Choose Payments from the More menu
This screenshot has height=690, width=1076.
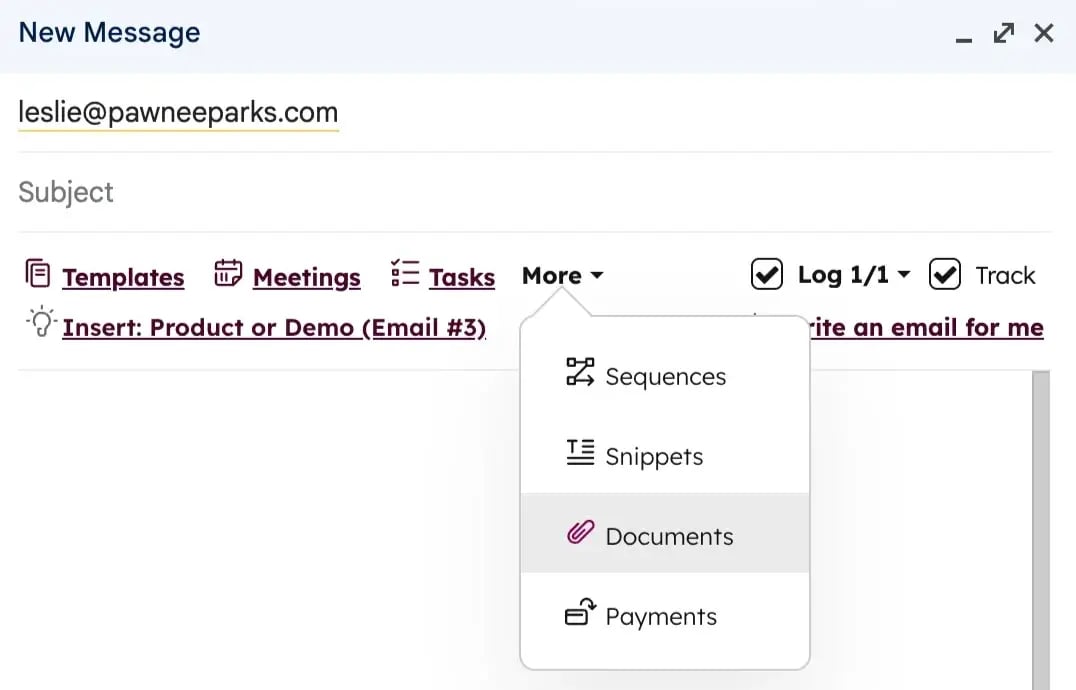coord(661,617)
